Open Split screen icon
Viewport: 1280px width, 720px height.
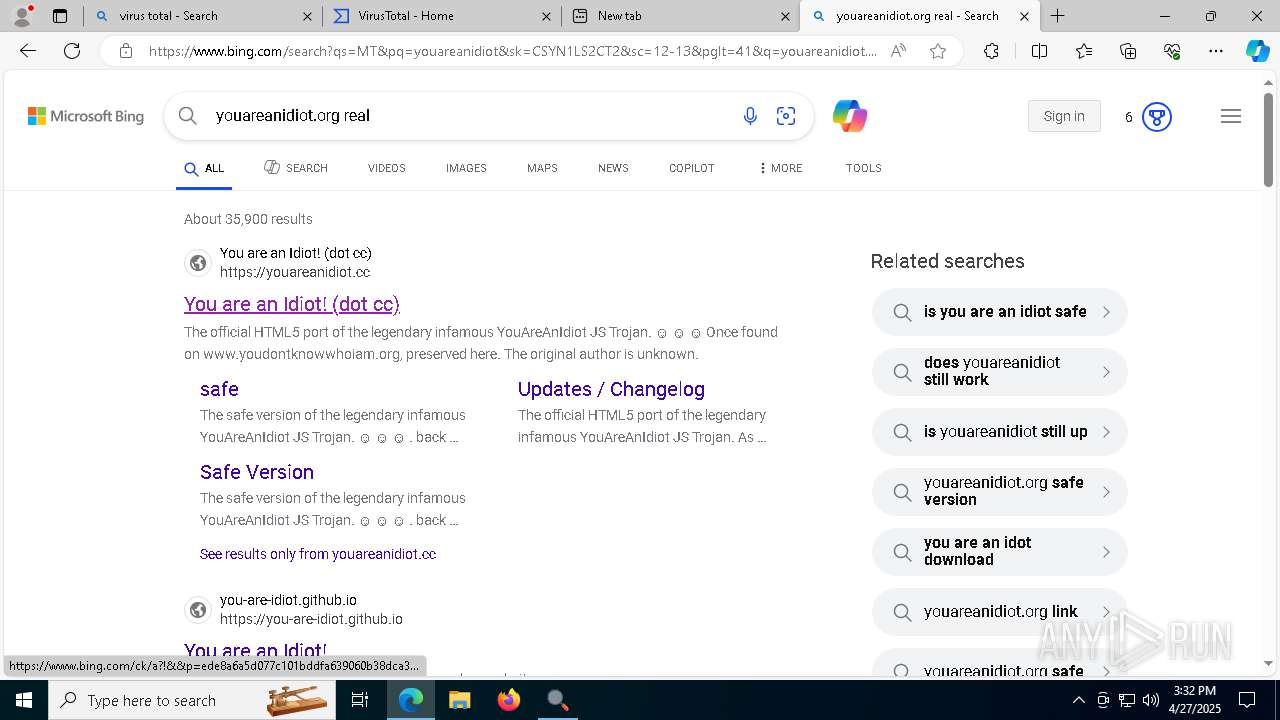point(1039,51)
